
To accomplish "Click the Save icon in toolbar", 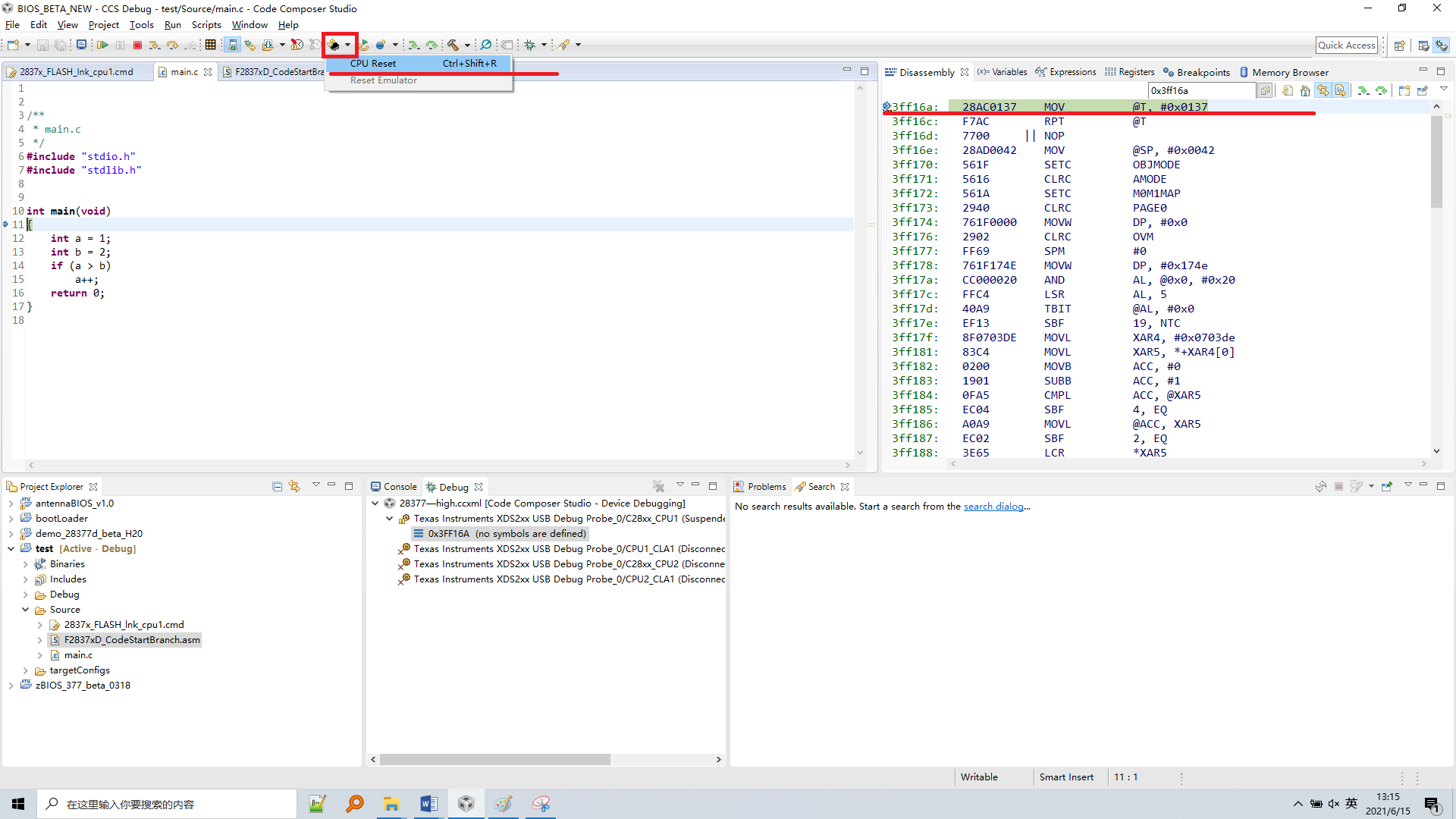I will click(42, 45).
